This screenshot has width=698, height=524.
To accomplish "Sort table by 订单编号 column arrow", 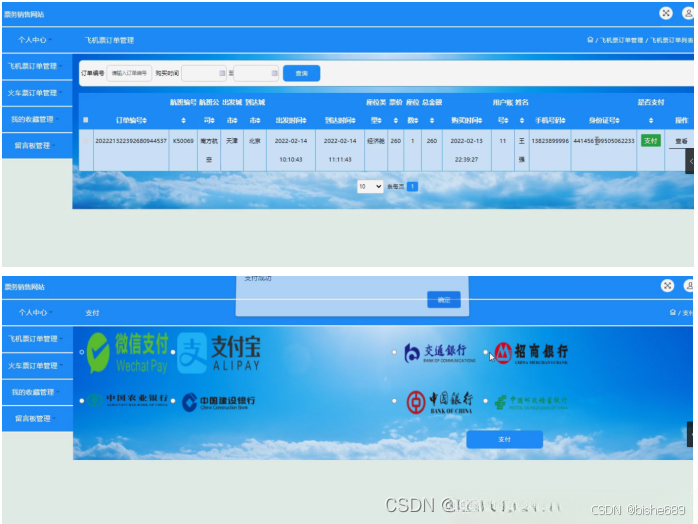I will 144,120.
